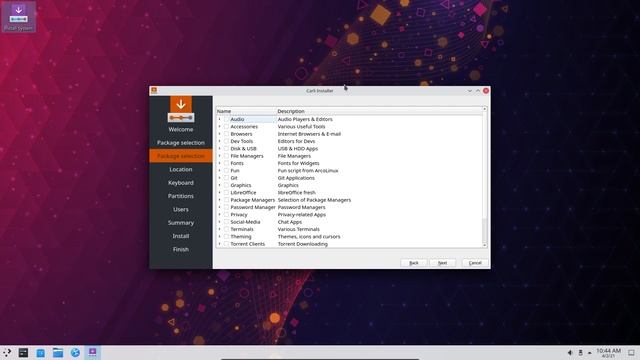Launch the terminal from the taskbar
The width and height of the screenshot is (640, 360).
(23, 353)
